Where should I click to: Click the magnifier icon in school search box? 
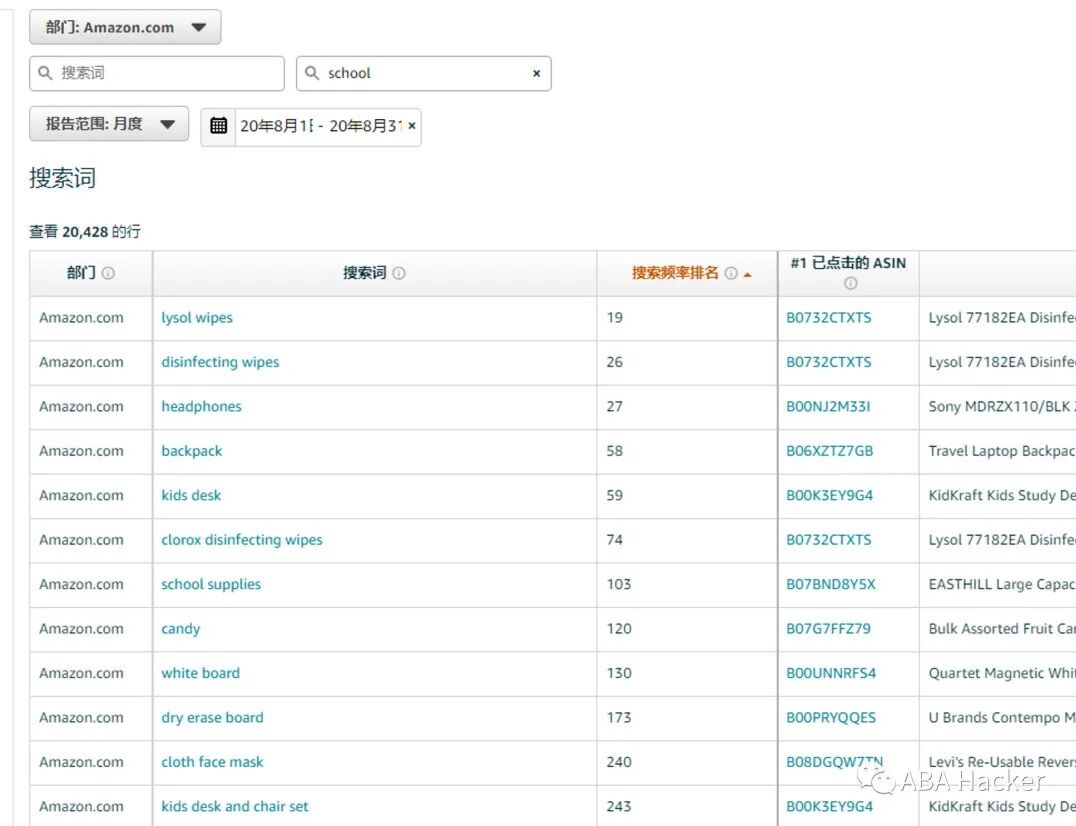(312, 73)
